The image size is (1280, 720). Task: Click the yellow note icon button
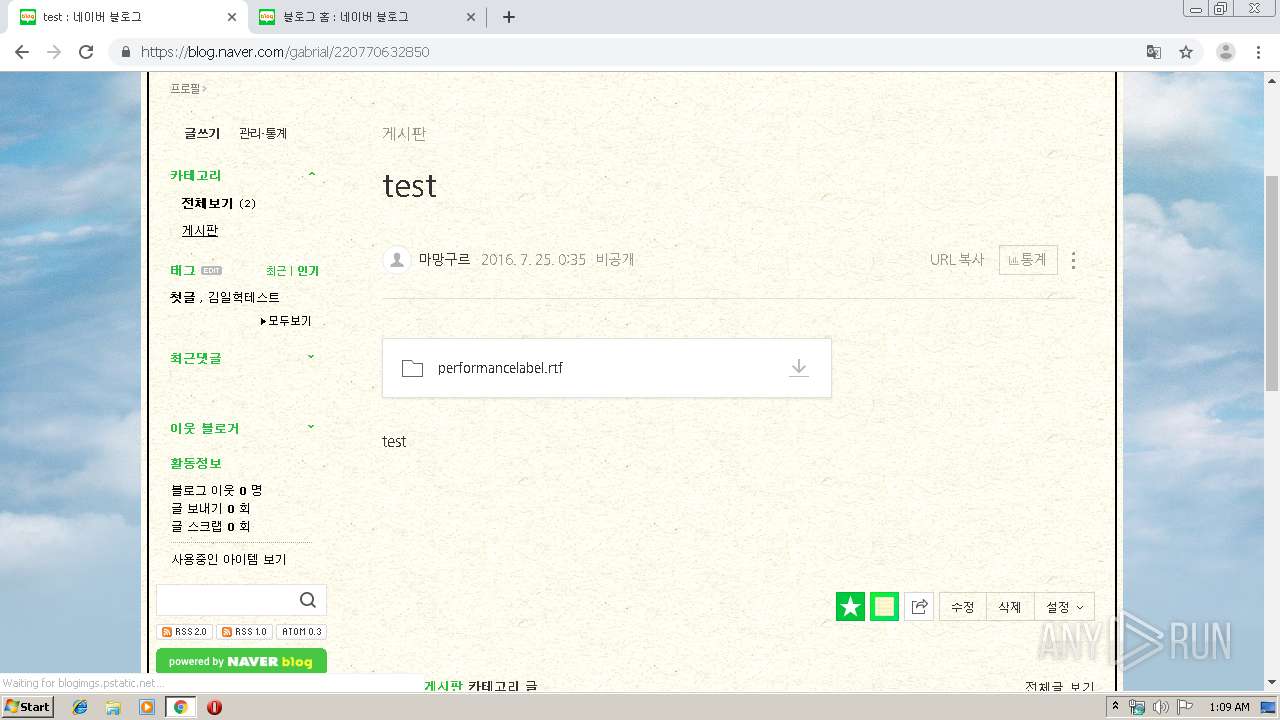coord(884,606)
